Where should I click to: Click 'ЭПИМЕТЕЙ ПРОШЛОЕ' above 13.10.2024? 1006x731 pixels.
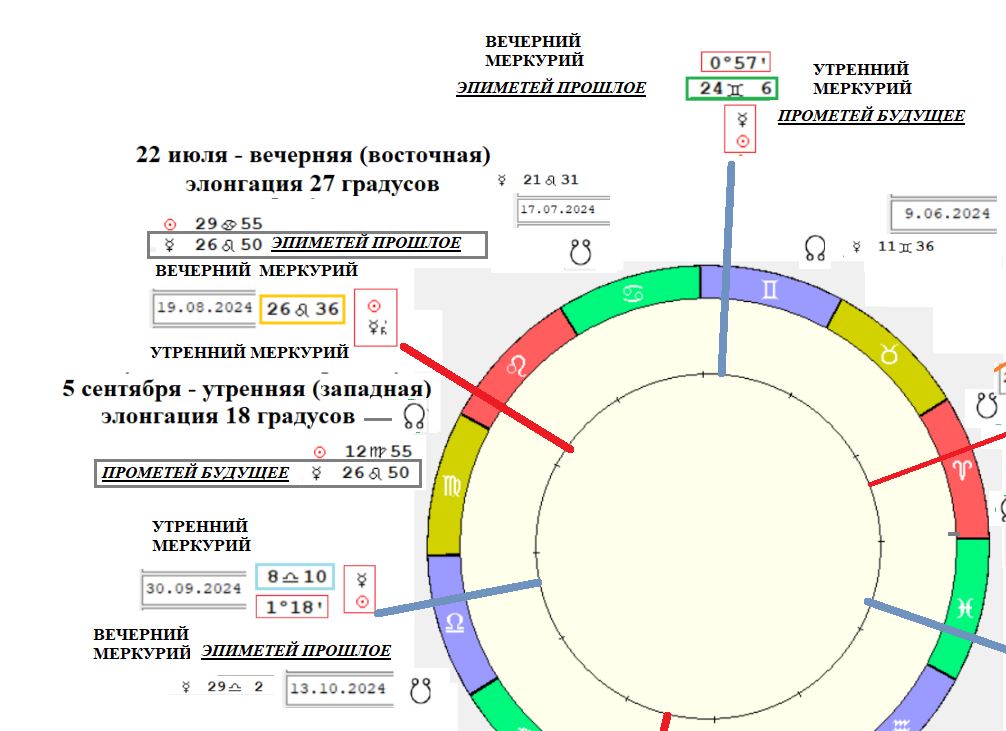pyautogui.click(x=296, y=651)
